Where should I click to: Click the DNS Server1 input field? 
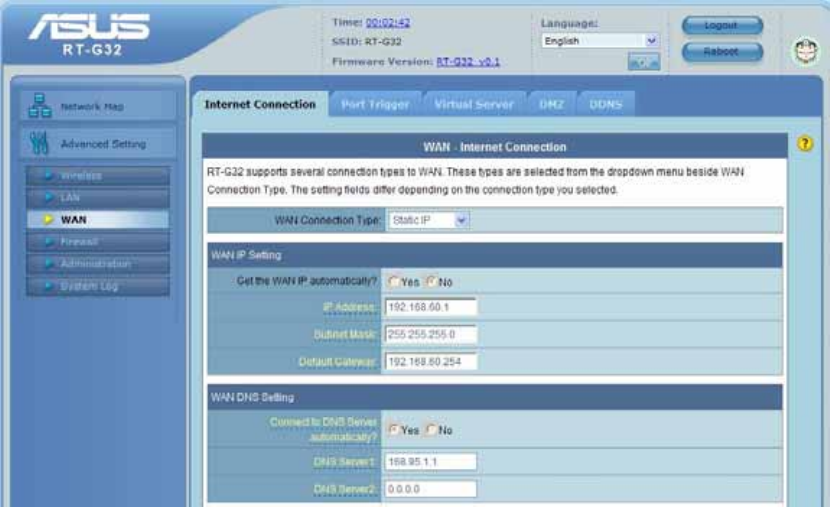click(431, 461)
